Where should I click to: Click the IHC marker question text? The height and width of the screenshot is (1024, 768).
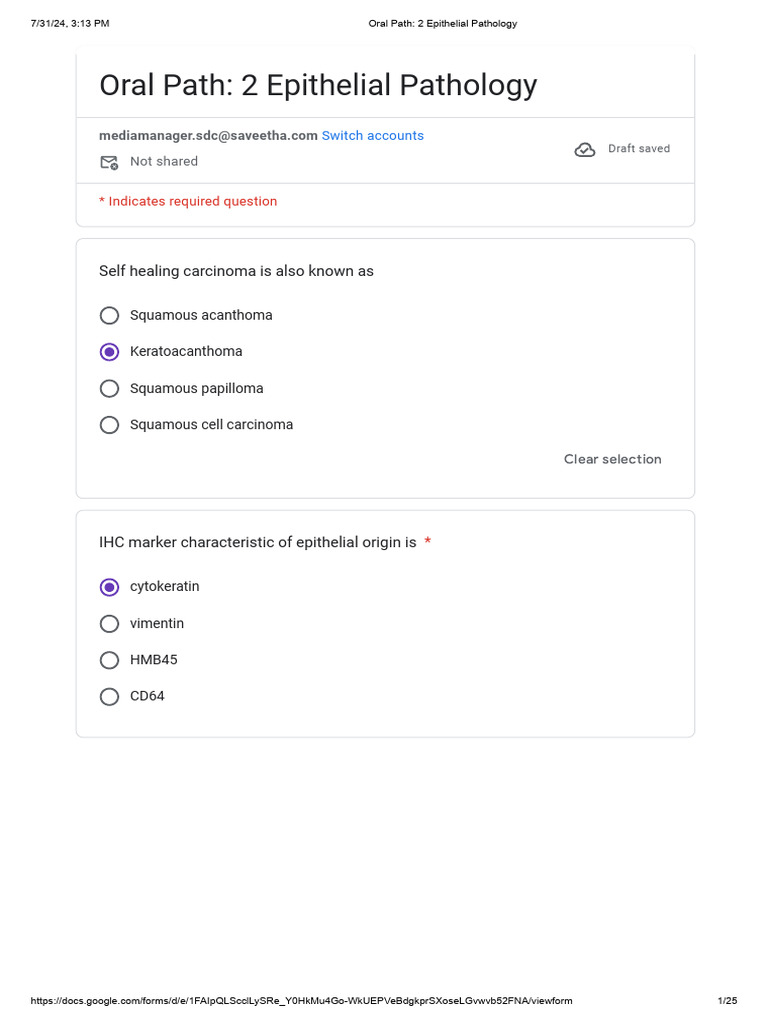tap(257, 542)
